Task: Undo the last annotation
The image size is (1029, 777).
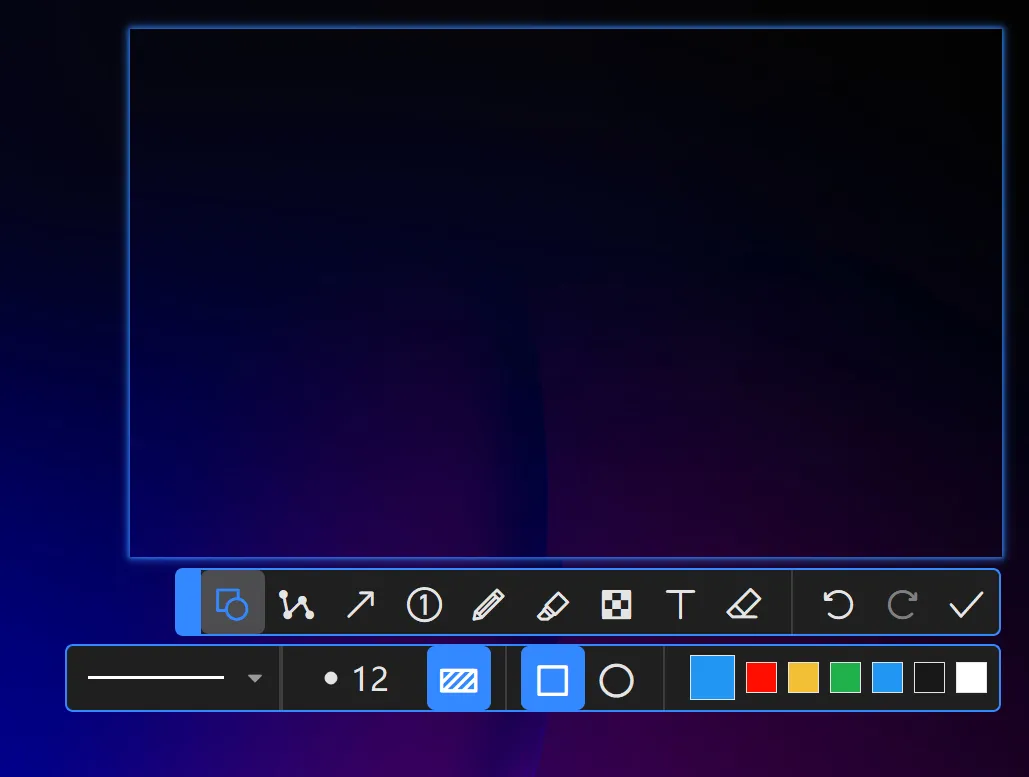Action: (838, 604)
